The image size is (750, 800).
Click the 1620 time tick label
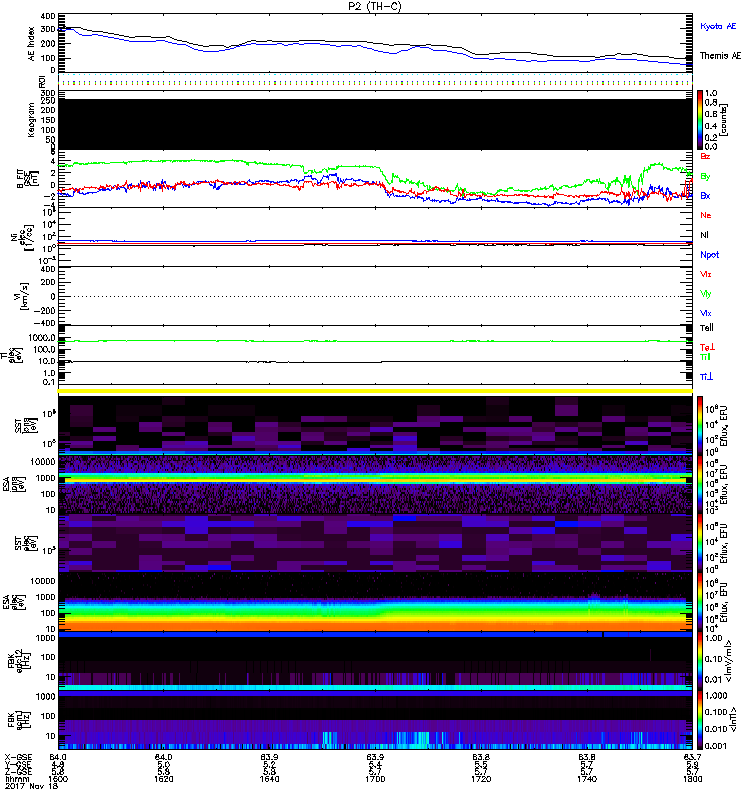point(163,779)
